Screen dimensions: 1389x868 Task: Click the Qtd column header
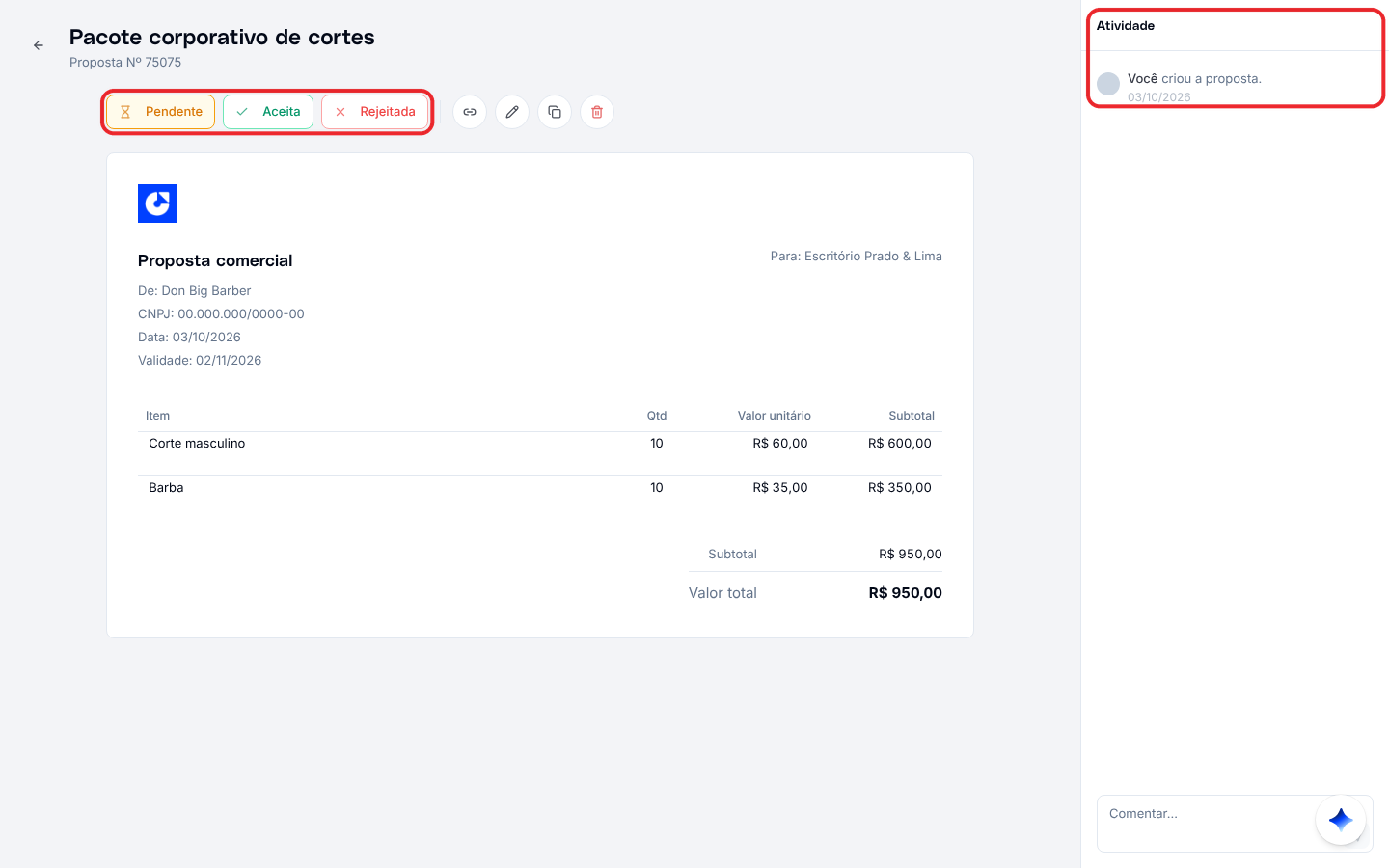(657, 416)
